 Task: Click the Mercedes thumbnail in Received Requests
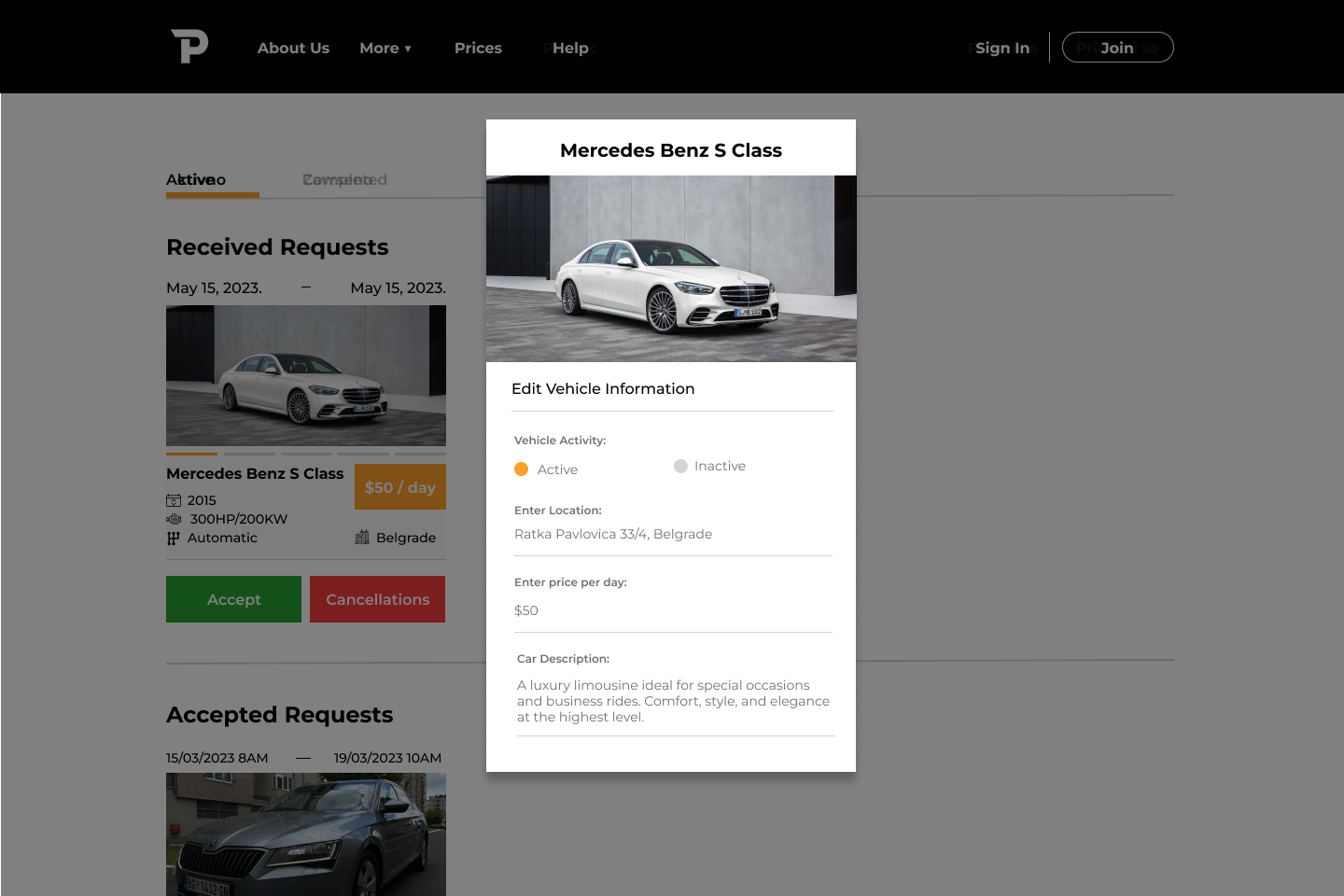(306, 376)
